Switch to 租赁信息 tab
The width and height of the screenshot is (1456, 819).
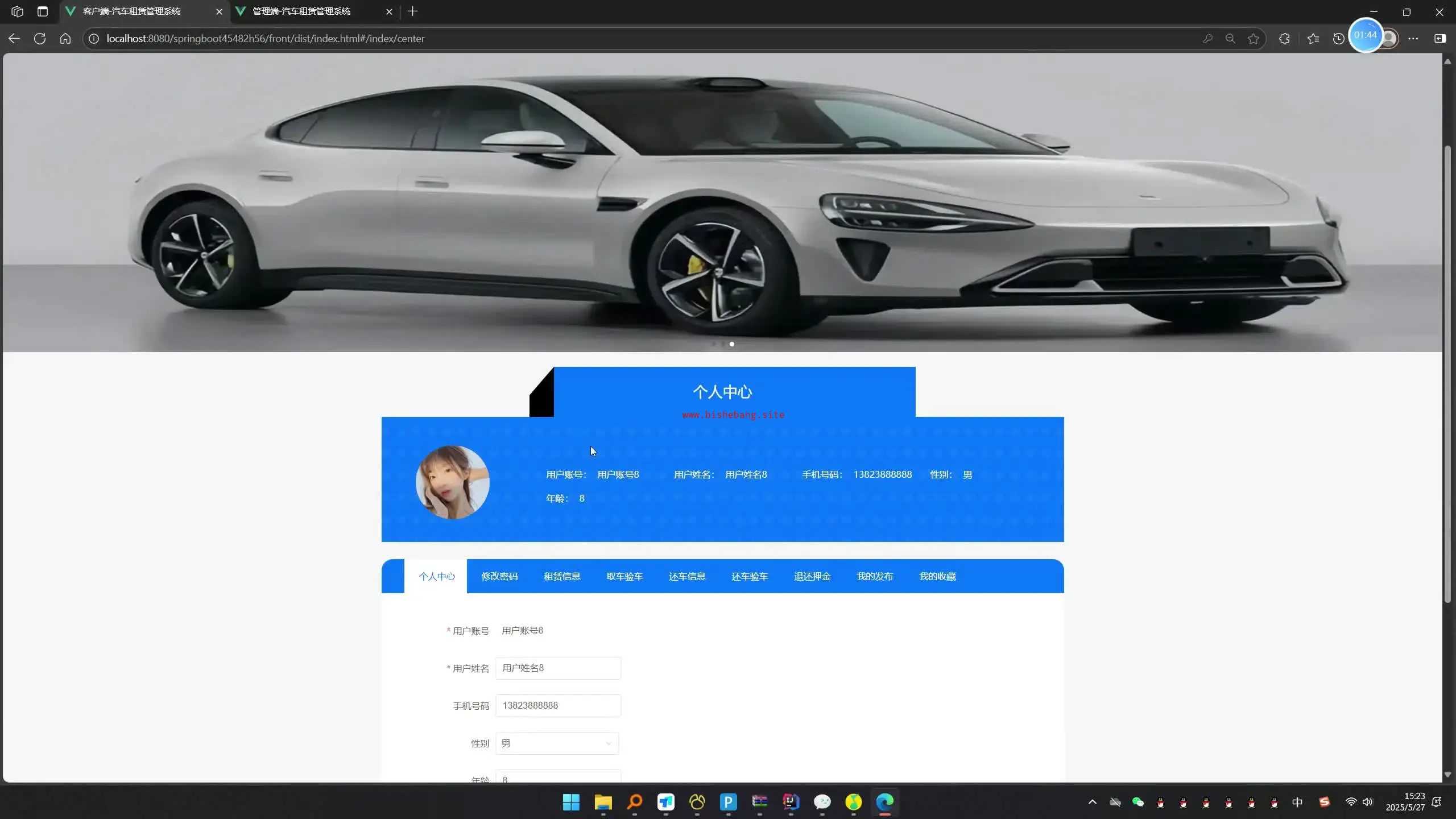pyautogui.click(x=562, y=576)
